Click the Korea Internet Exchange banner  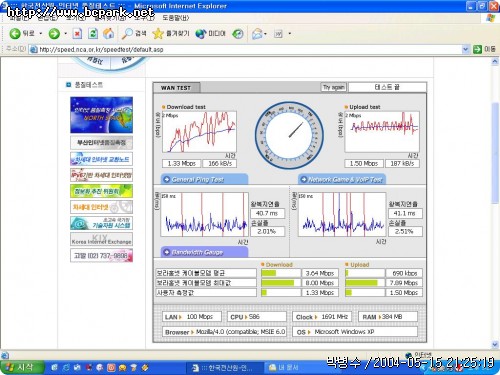[101, 239]
